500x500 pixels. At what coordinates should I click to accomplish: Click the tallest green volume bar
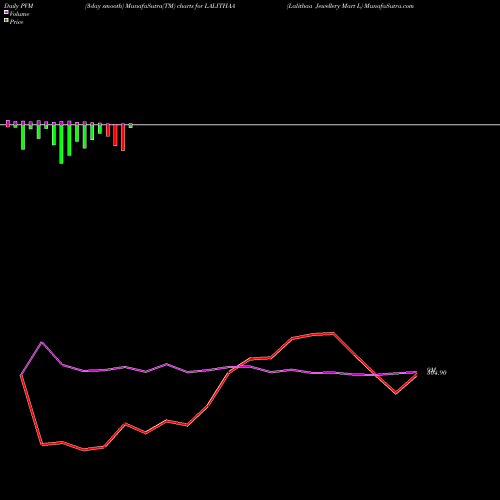pos(61,143)
